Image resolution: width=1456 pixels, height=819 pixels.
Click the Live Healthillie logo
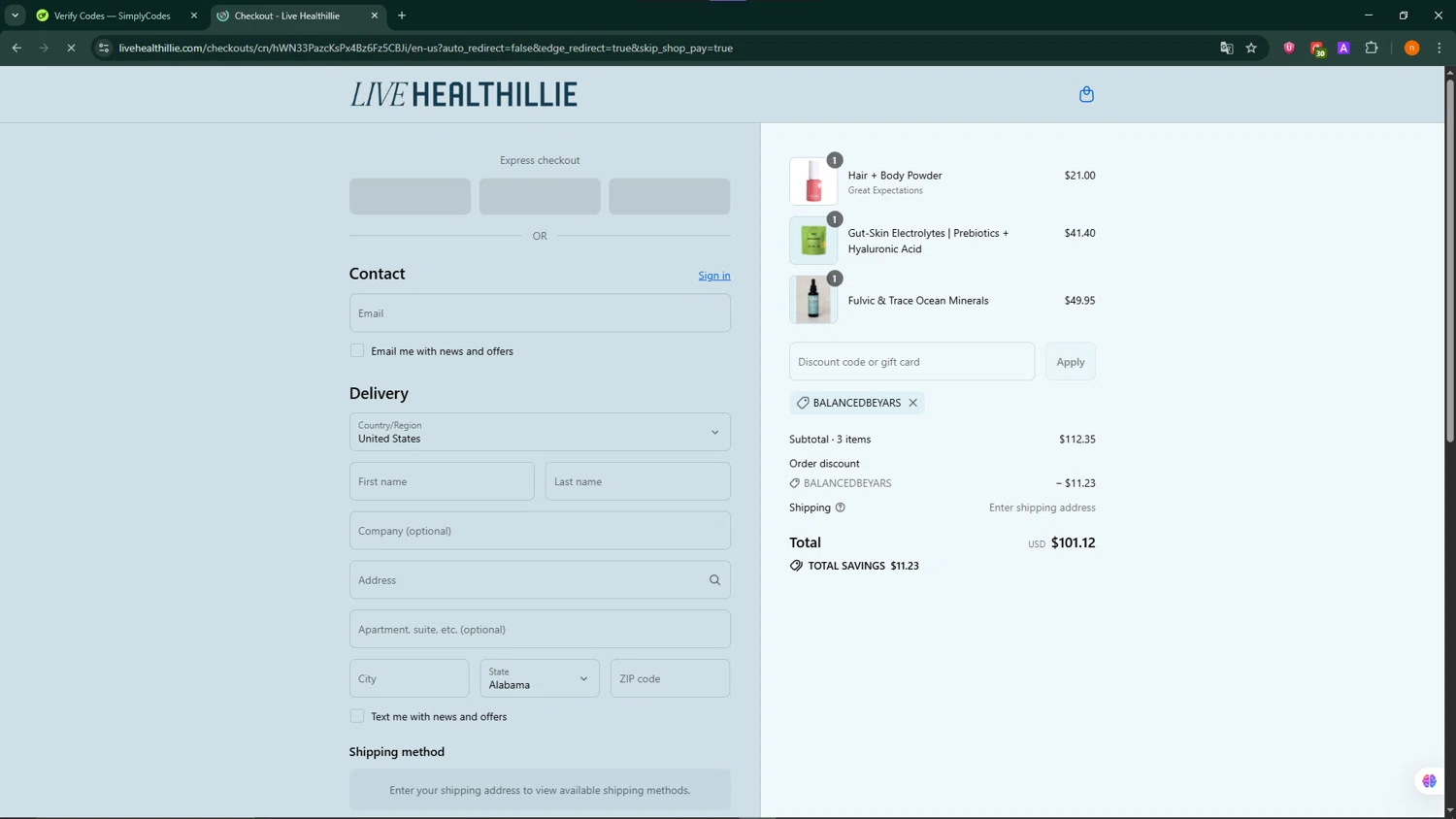(463, 94)
